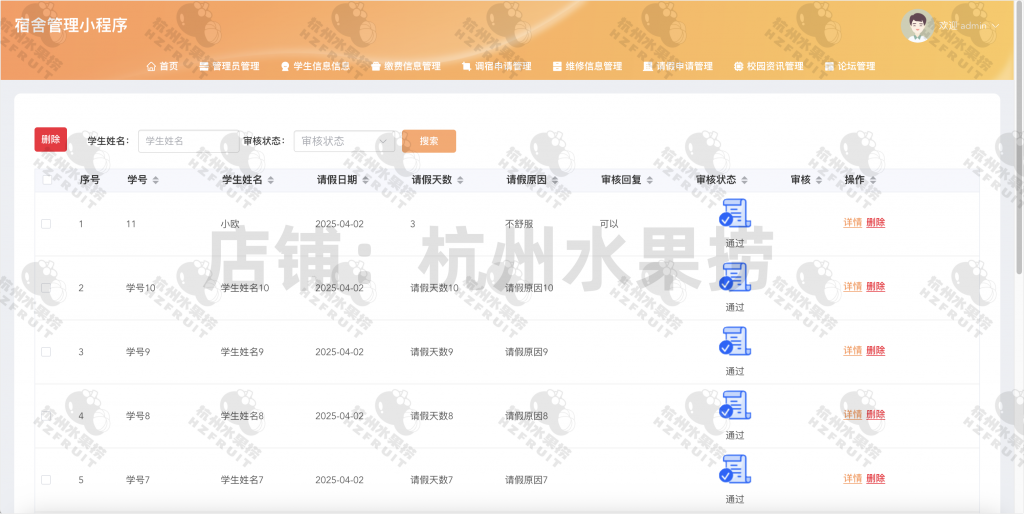The width and height of the screenshot is (1024, 514).
Task: Click the 序号 column header
Action: (89, 180)
